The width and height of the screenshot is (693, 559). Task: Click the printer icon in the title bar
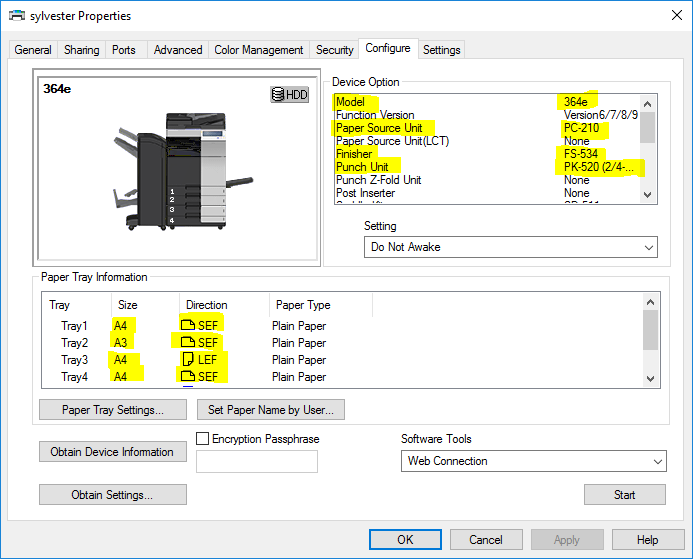coord(17,16)
